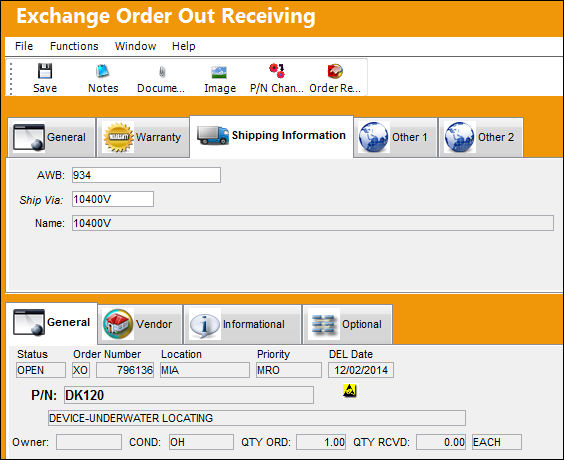Switch to the Optional tab
Screen dimensions: 564x460
(347, 324)
